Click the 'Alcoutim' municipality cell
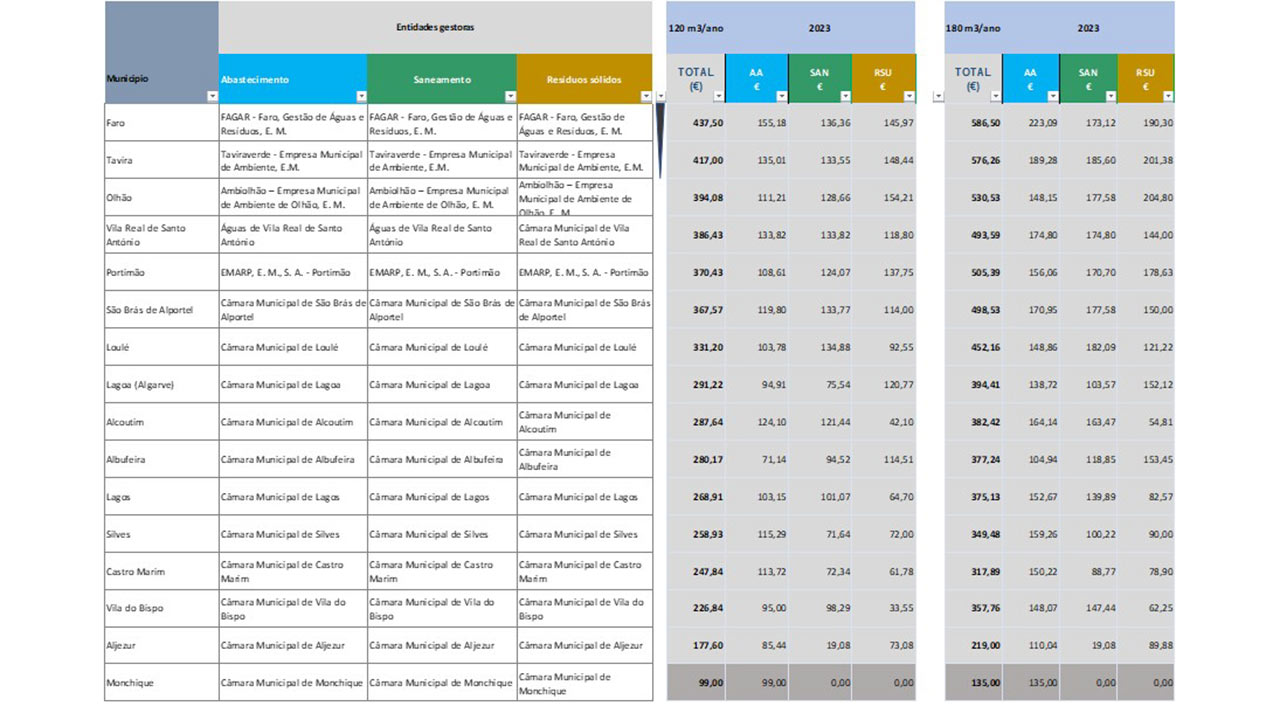1280x720 pixels. 161,422
